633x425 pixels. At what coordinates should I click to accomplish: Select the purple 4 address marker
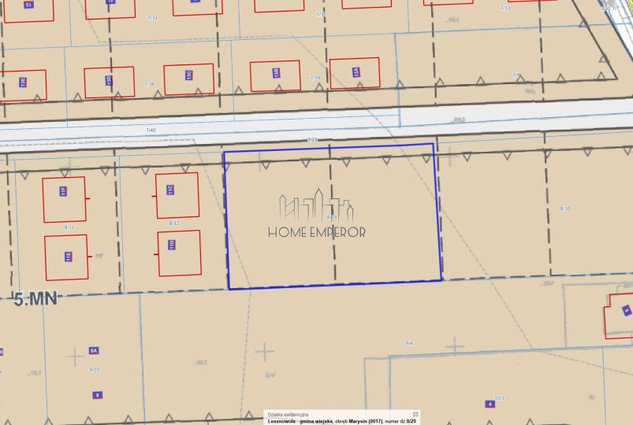[490, 404]
